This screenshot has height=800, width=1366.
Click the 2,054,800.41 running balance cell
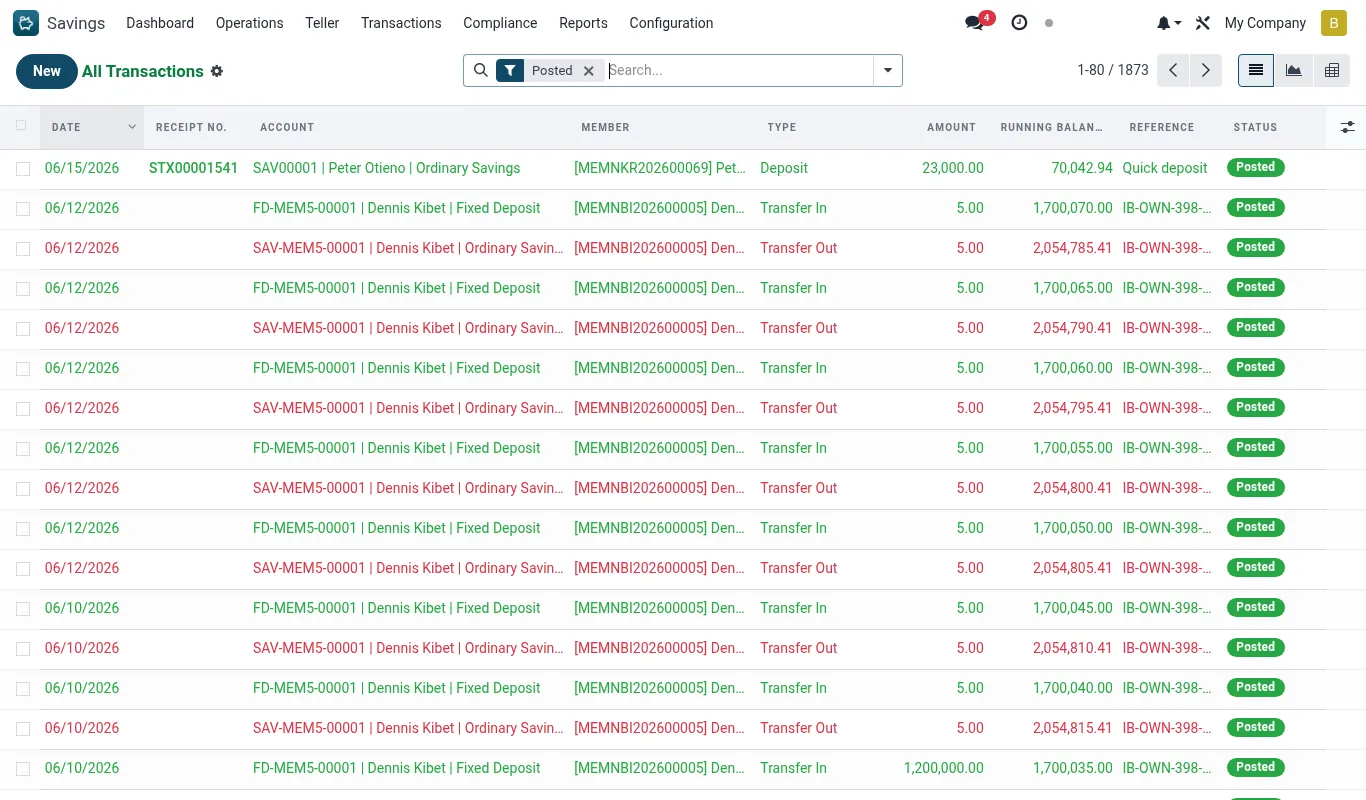(1072, 488)
